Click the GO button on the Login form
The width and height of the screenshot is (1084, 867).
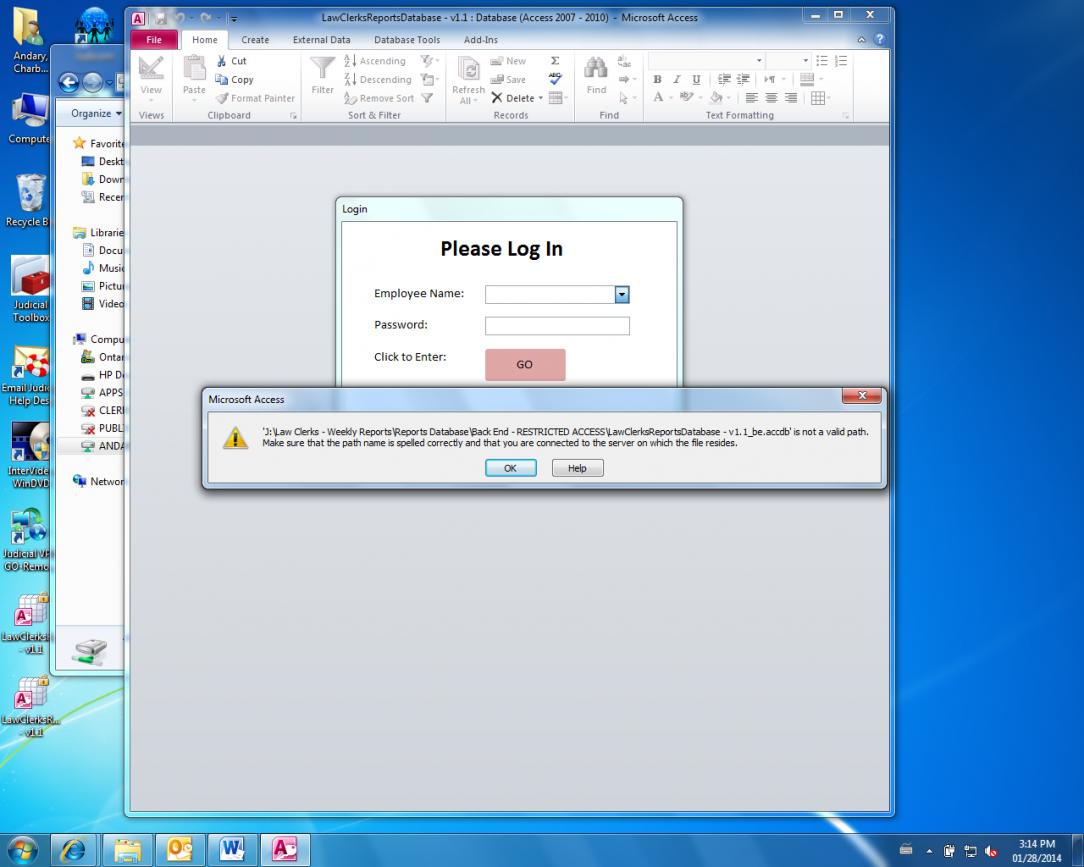click(525, 364)
